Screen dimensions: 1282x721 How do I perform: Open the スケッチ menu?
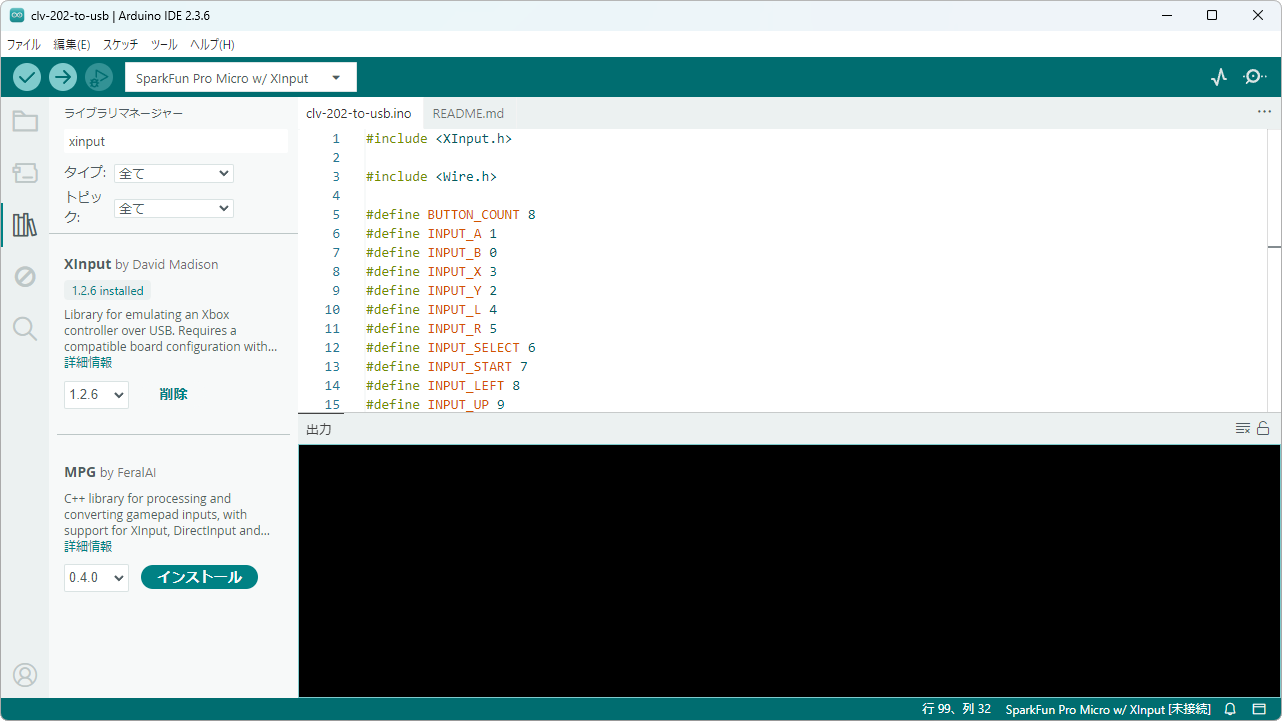pos(120,45)
